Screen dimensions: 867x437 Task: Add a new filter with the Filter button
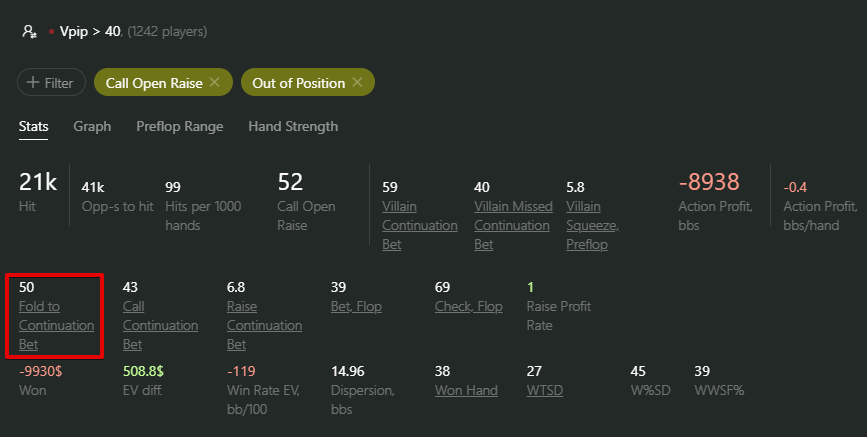click(x=51, y=82)
